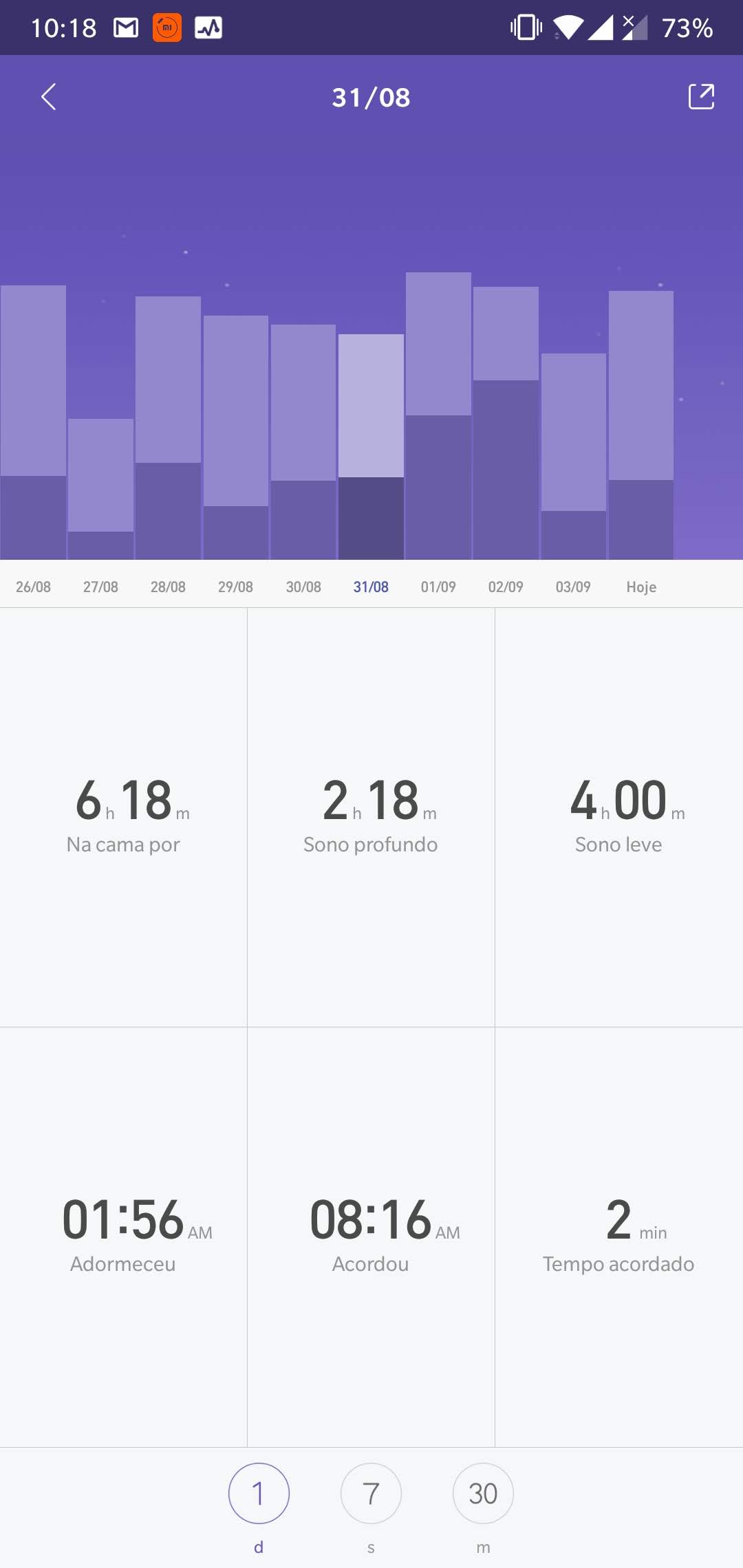
Task: Select the 1 day view button
Action: pos(259,1493)
